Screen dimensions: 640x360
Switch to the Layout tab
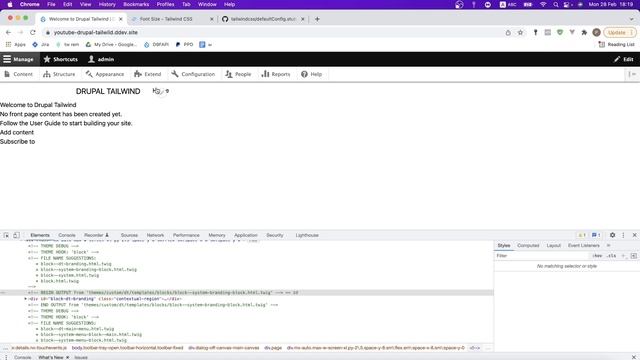tap(553, 245)
